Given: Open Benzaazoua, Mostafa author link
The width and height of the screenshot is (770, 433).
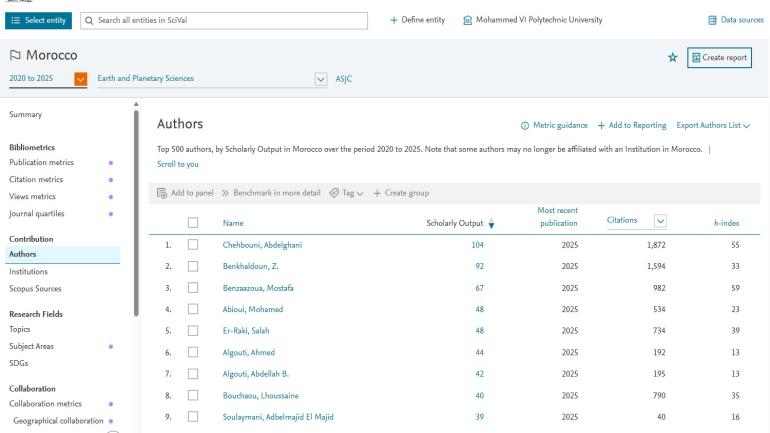Looking at the screenshot, I should [260, 286].
